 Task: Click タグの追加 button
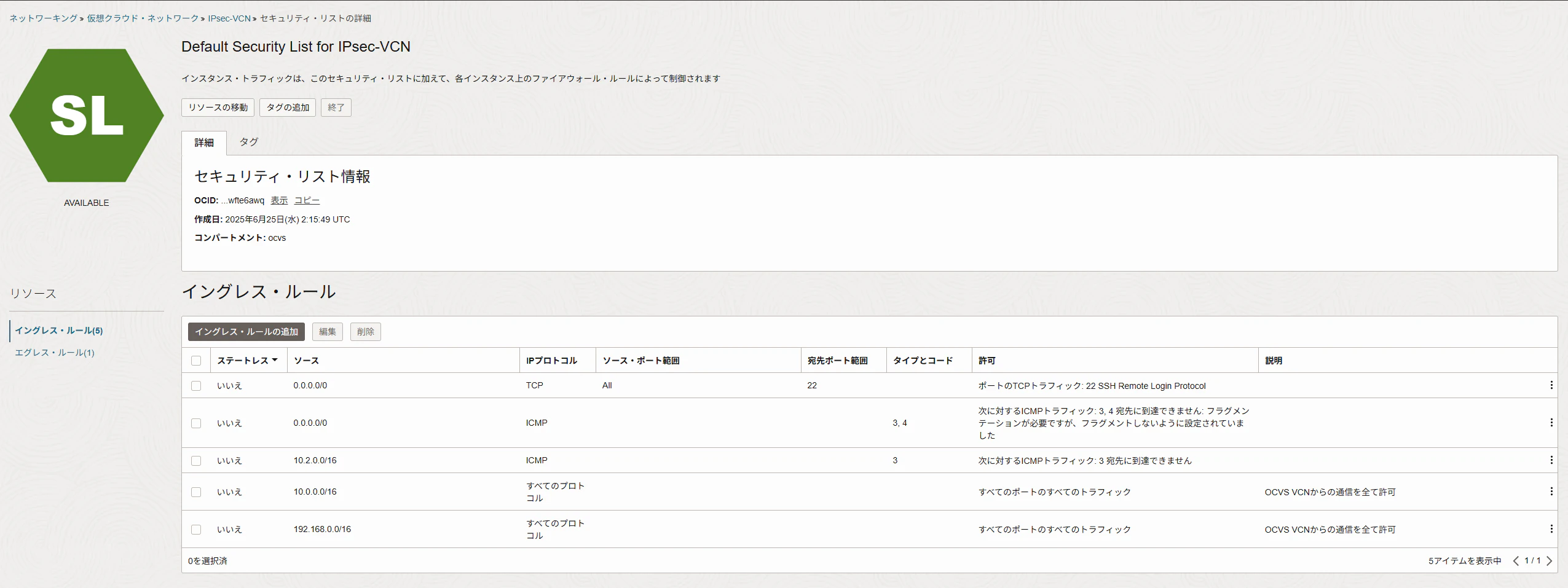(288, 108)
